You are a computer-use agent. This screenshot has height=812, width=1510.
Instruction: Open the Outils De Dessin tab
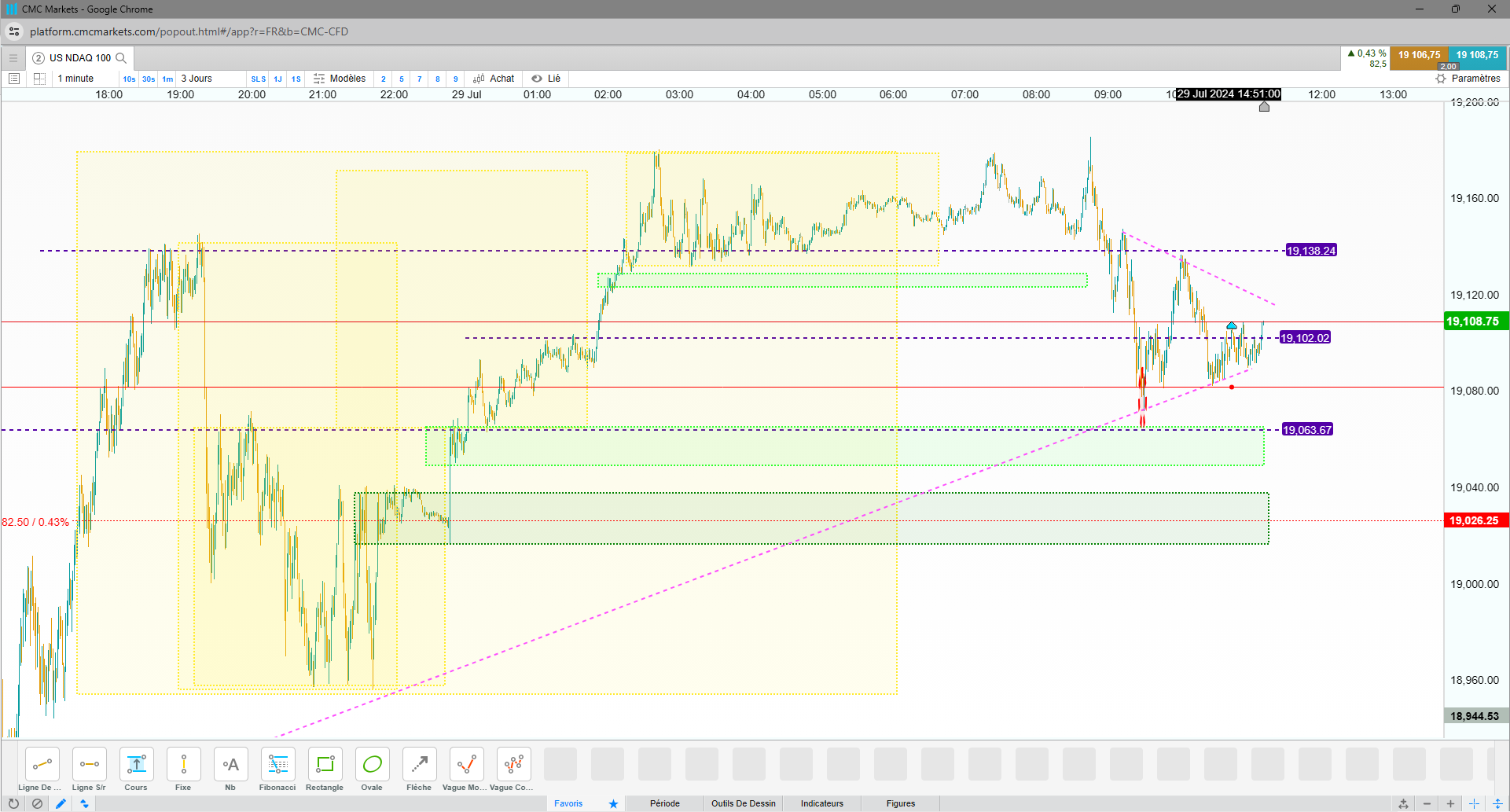pos(744,803)
